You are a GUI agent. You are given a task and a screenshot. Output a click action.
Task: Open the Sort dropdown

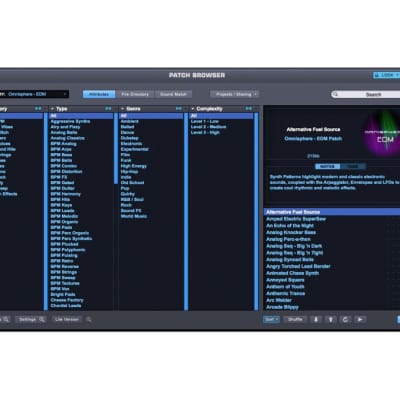(x=272, y=319)
